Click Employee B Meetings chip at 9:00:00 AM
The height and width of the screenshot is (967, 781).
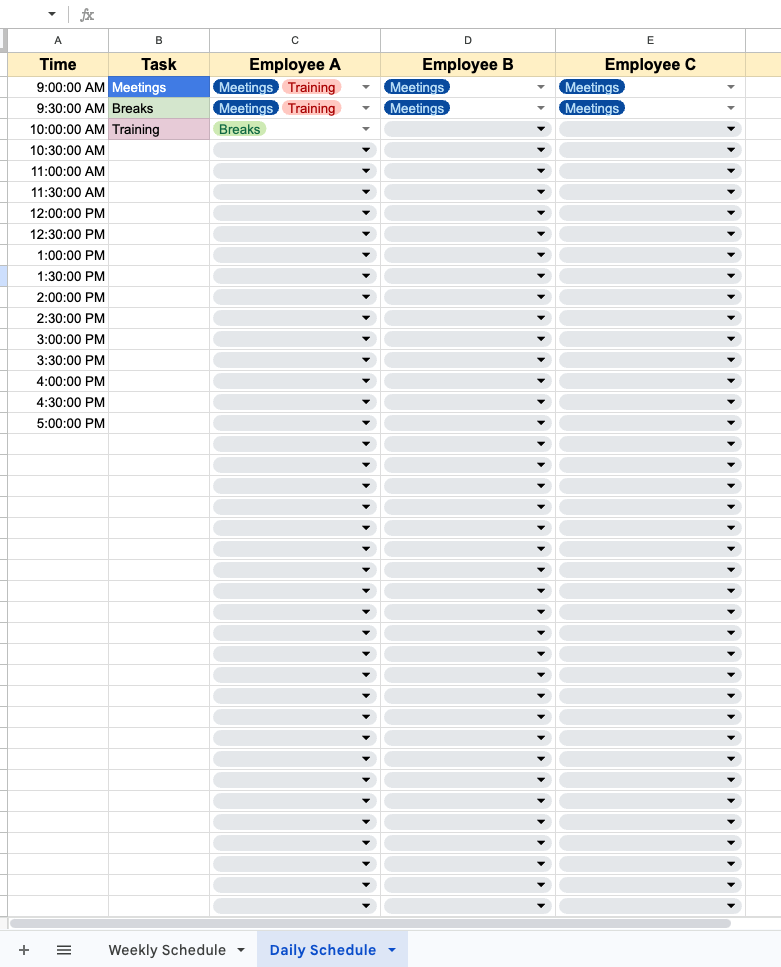point(417,87)
